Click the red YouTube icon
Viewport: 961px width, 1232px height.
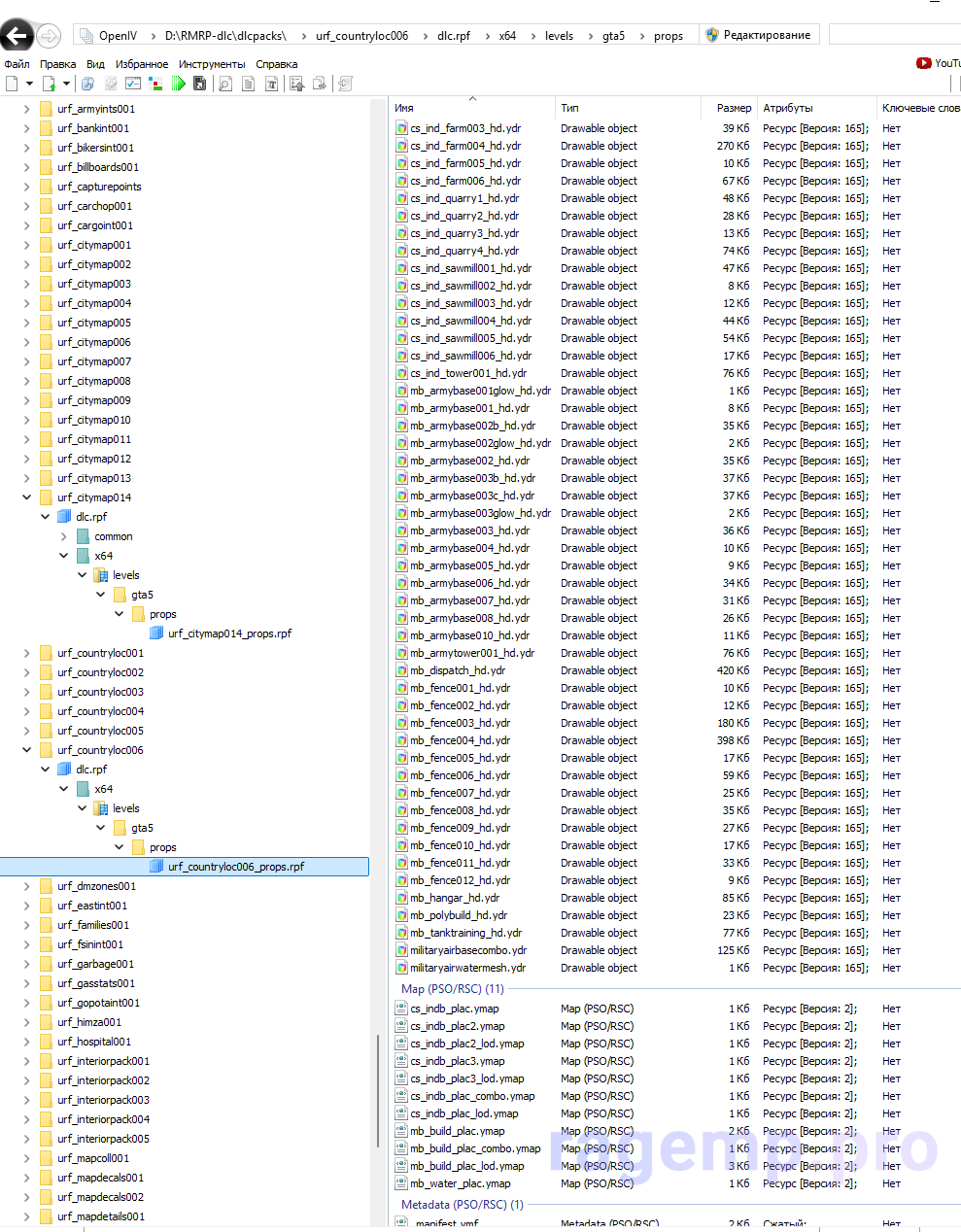point(923,63)
